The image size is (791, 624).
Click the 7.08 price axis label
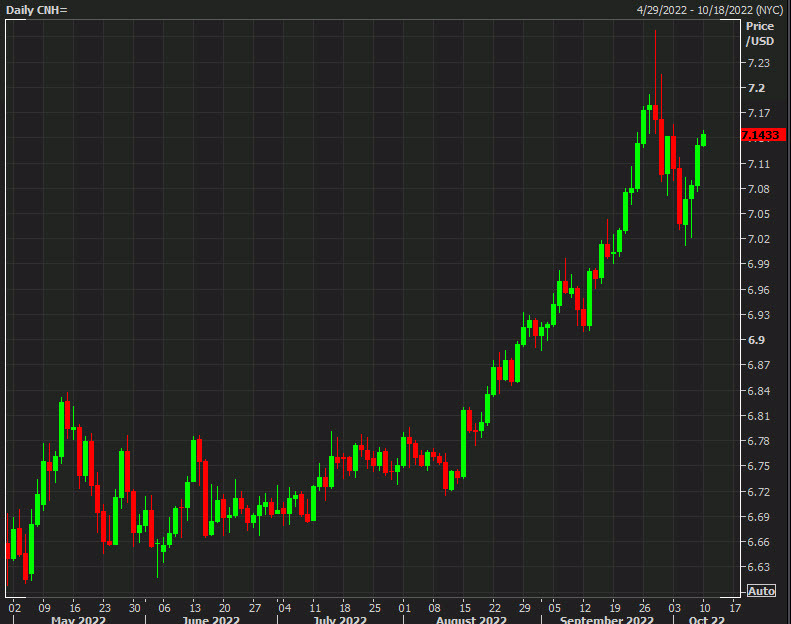759,189
